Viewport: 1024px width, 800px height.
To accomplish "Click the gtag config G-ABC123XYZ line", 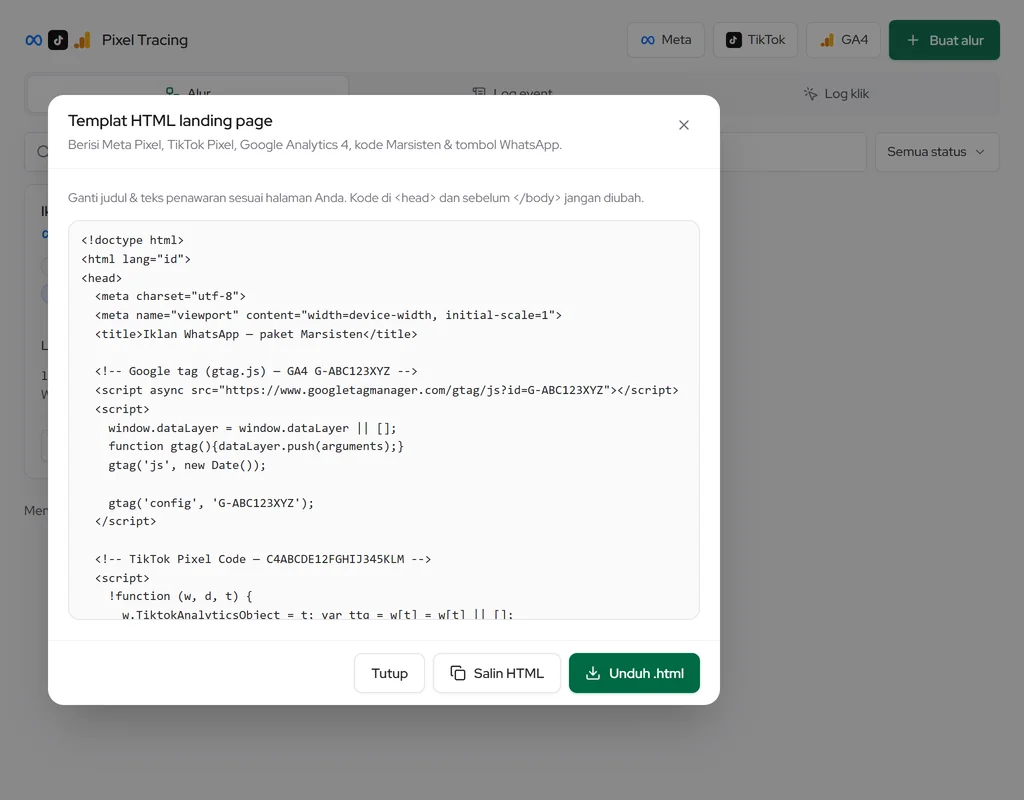I will pos(211,503).
